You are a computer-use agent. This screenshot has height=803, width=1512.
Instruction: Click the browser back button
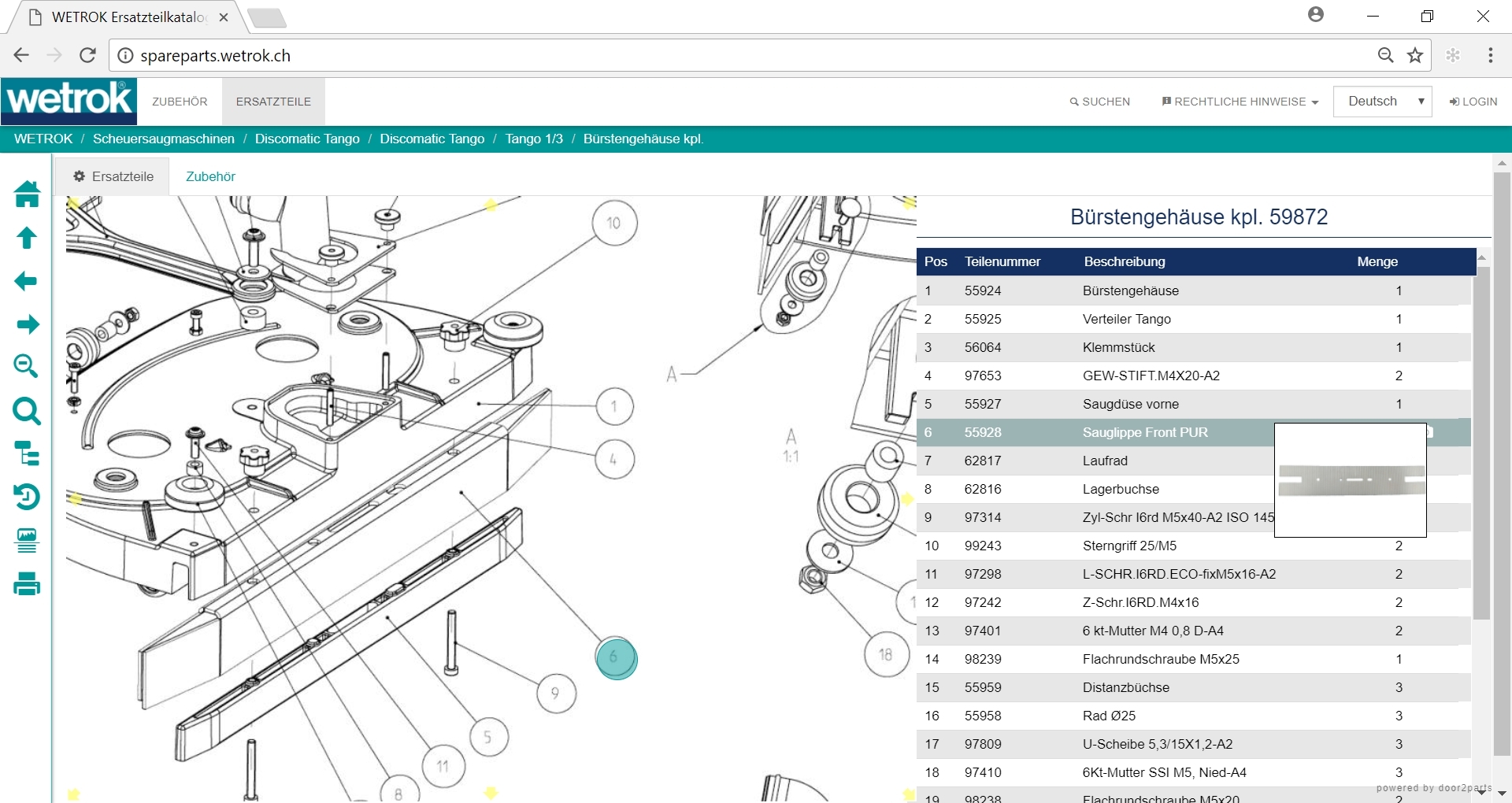tap(21, 55)
